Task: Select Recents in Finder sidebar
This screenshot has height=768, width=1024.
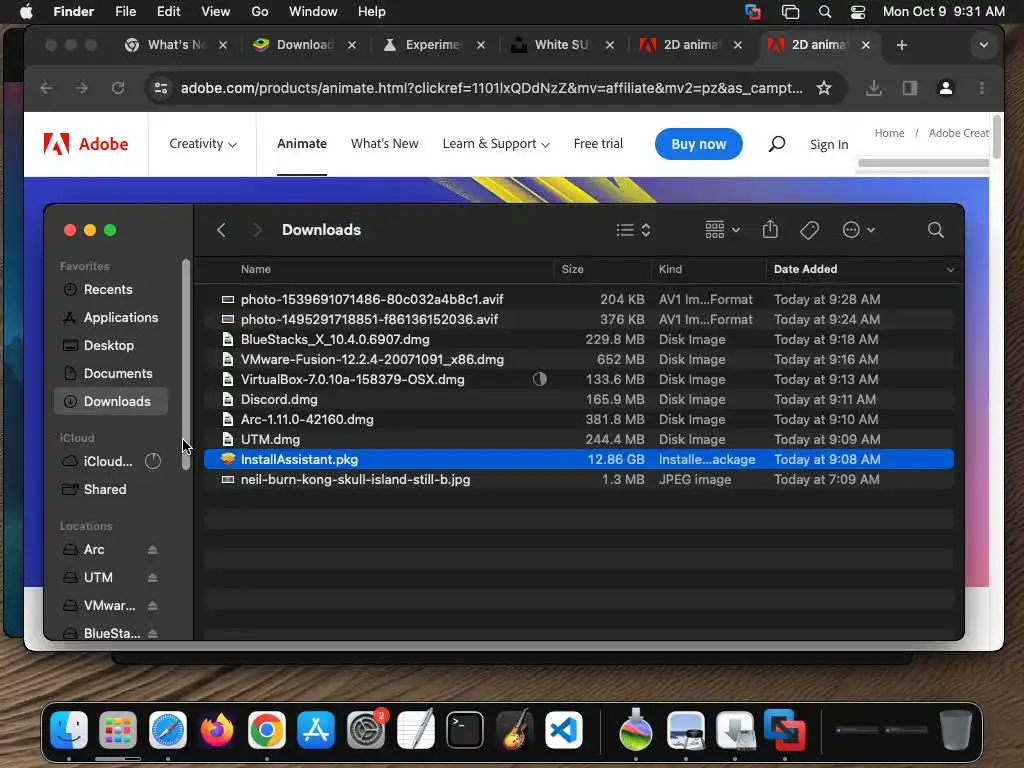Action: pos(111,289)
